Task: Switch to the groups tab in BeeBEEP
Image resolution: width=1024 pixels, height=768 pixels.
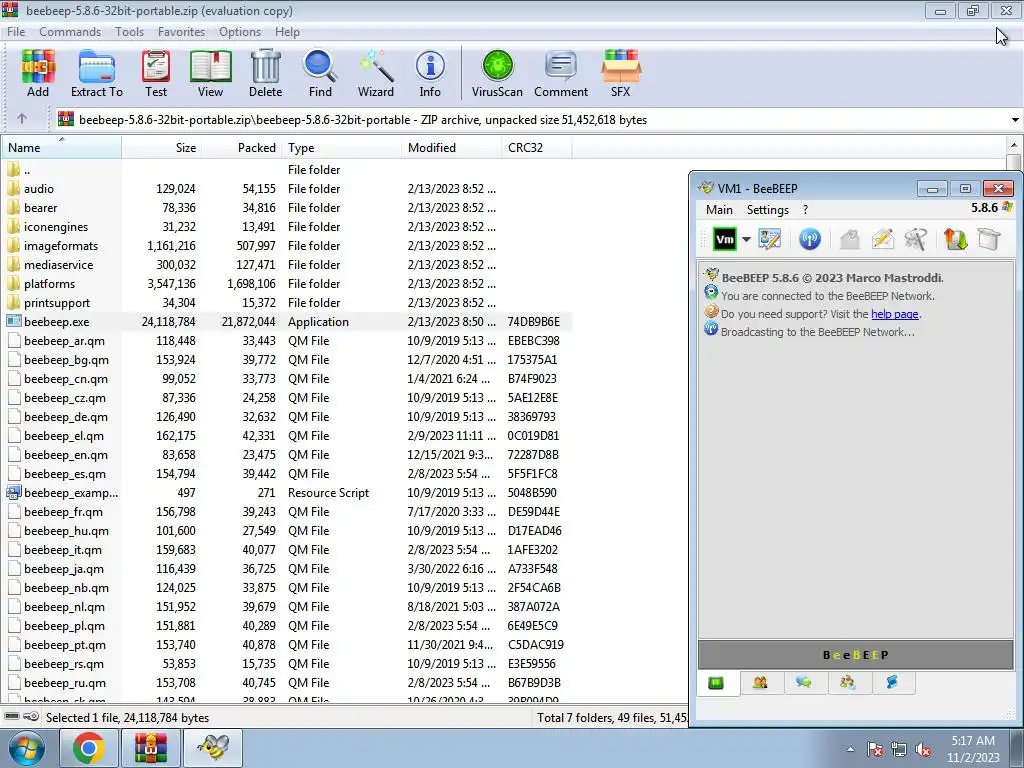Action: click(848, 683)
